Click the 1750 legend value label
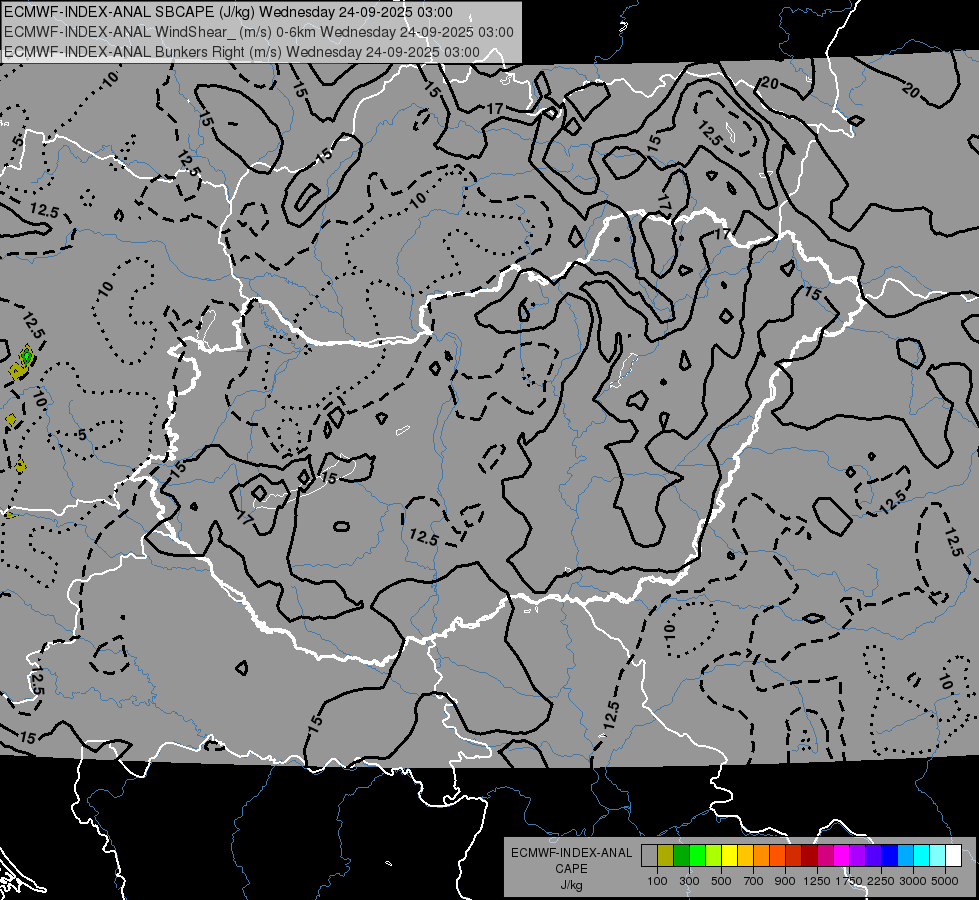979x900 pixels. [849, 881]
